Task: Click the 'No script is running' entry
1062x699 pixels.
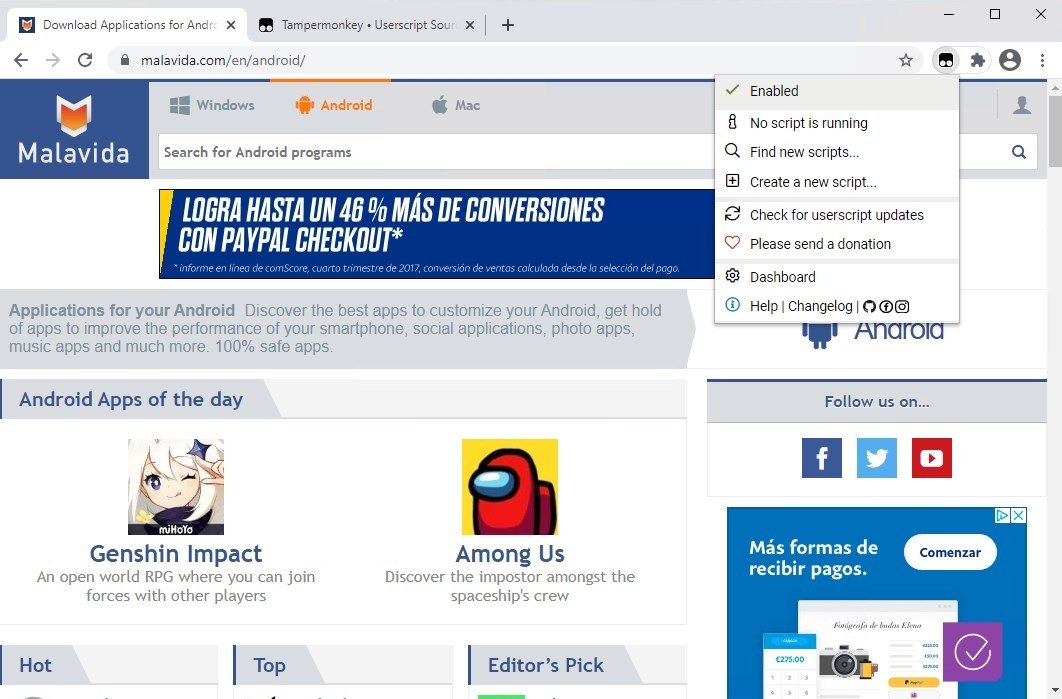Action: point(836,123)
